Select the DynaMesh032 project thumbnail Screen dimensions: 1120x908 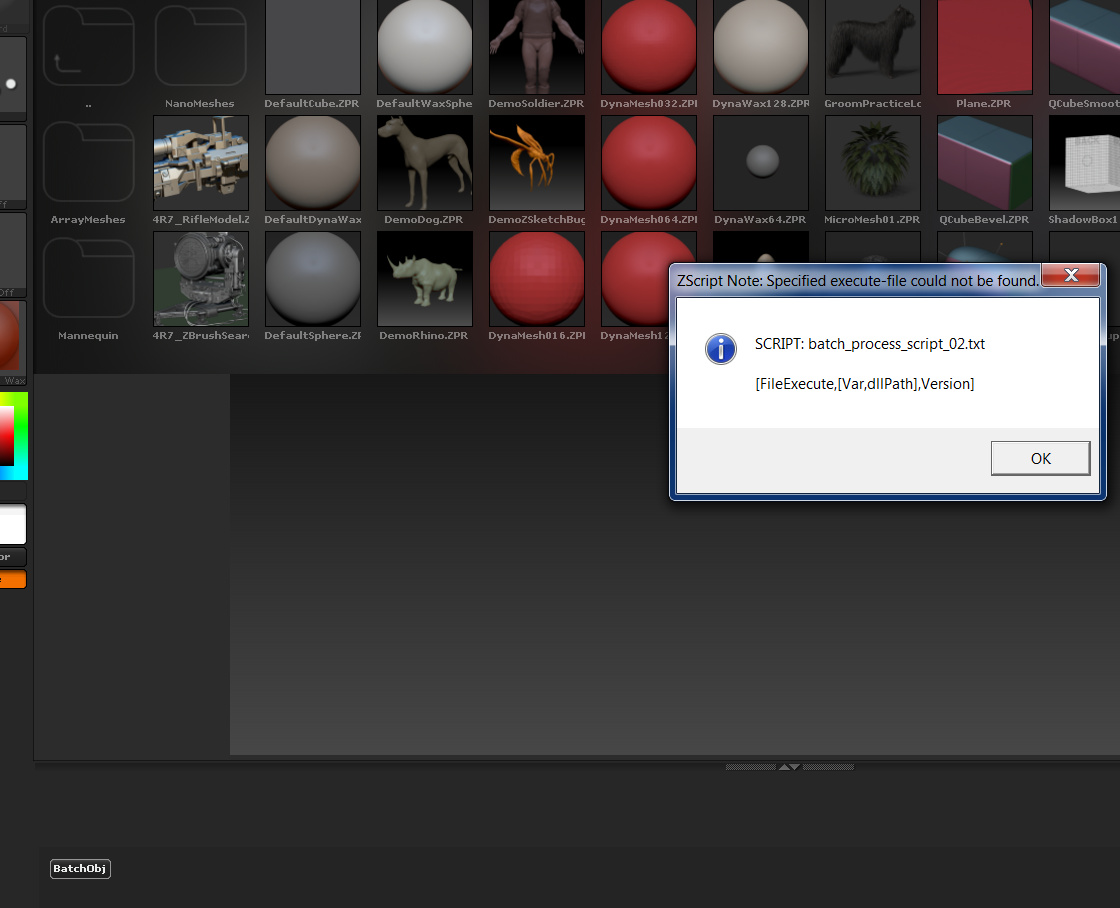tap(649, 47)
